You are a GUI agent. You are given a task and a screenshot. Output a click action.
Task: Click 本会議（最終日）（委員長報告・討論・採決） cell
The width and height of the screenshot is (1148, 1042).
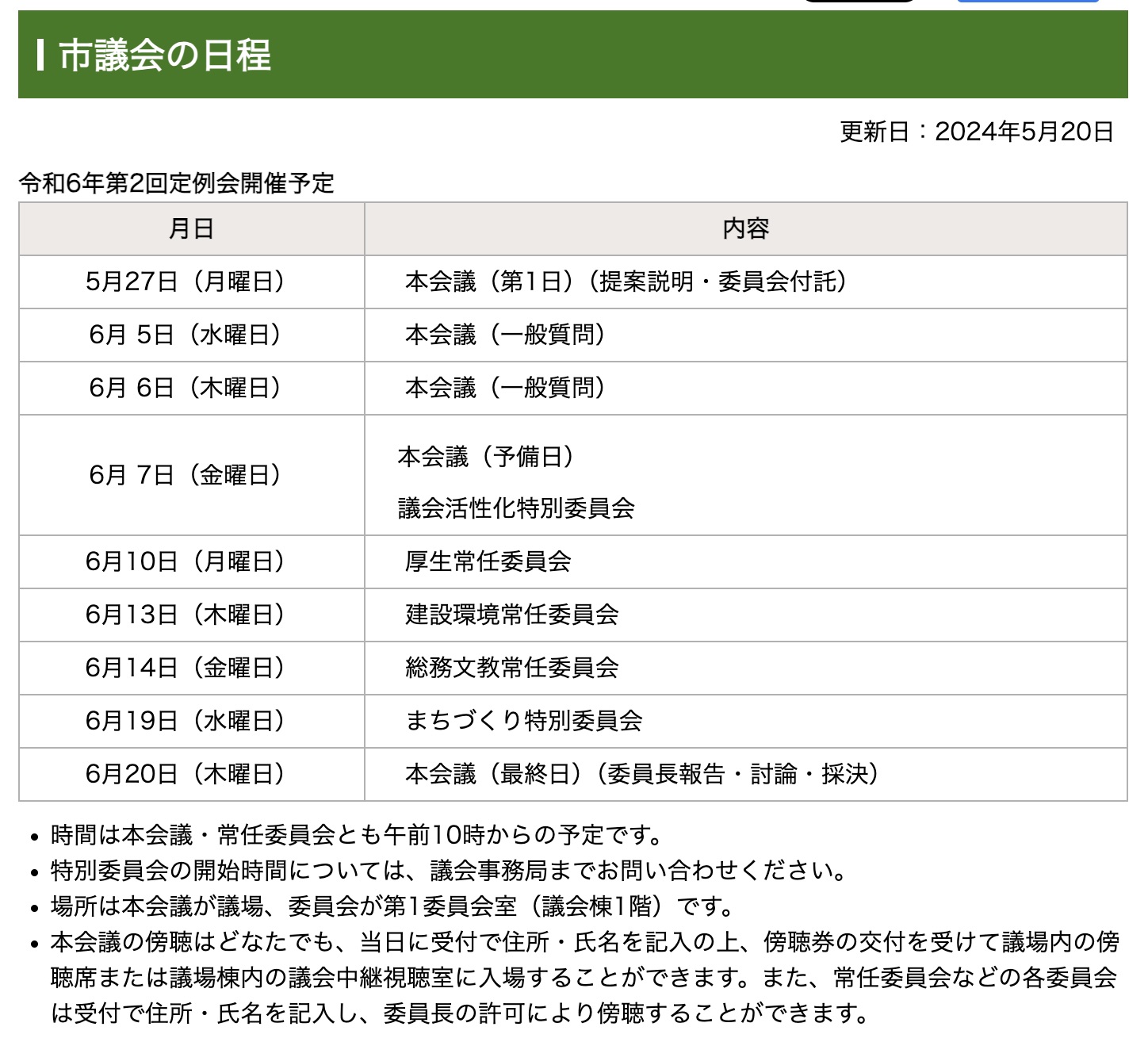click(x=746, y=775)
